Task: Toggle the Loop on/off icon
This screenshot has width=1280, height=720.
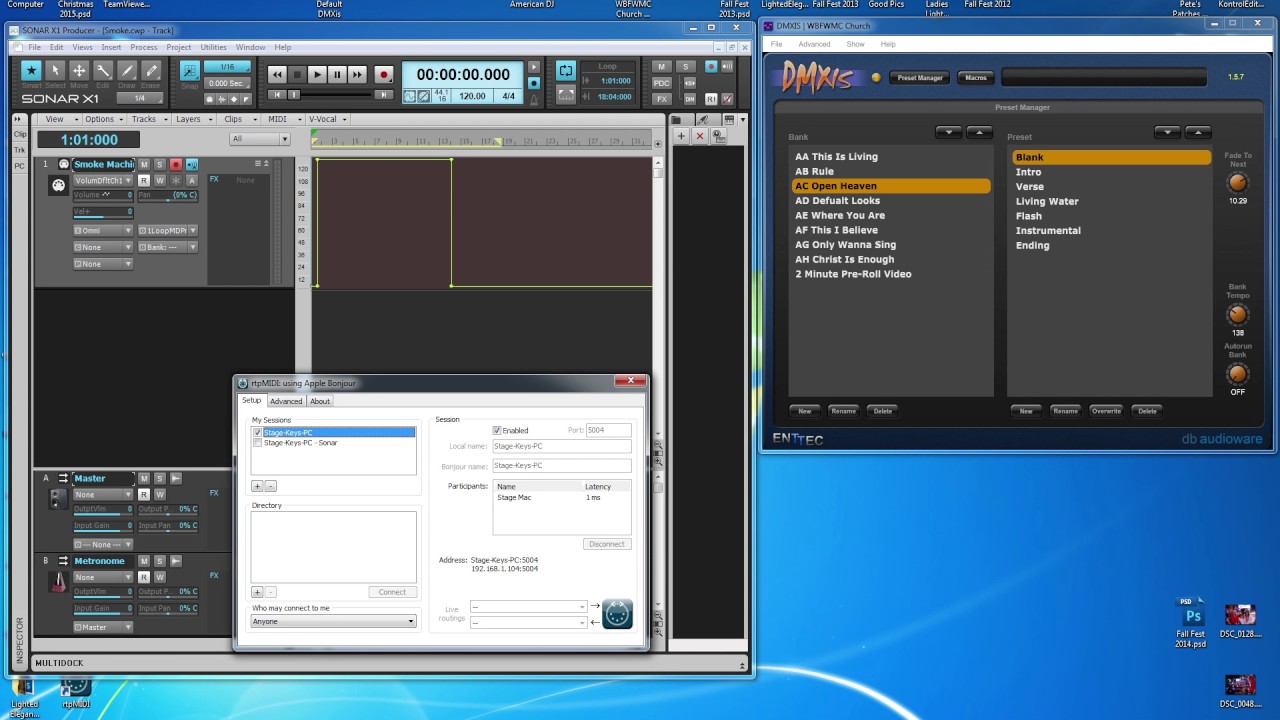Action: tap(566, 70)
